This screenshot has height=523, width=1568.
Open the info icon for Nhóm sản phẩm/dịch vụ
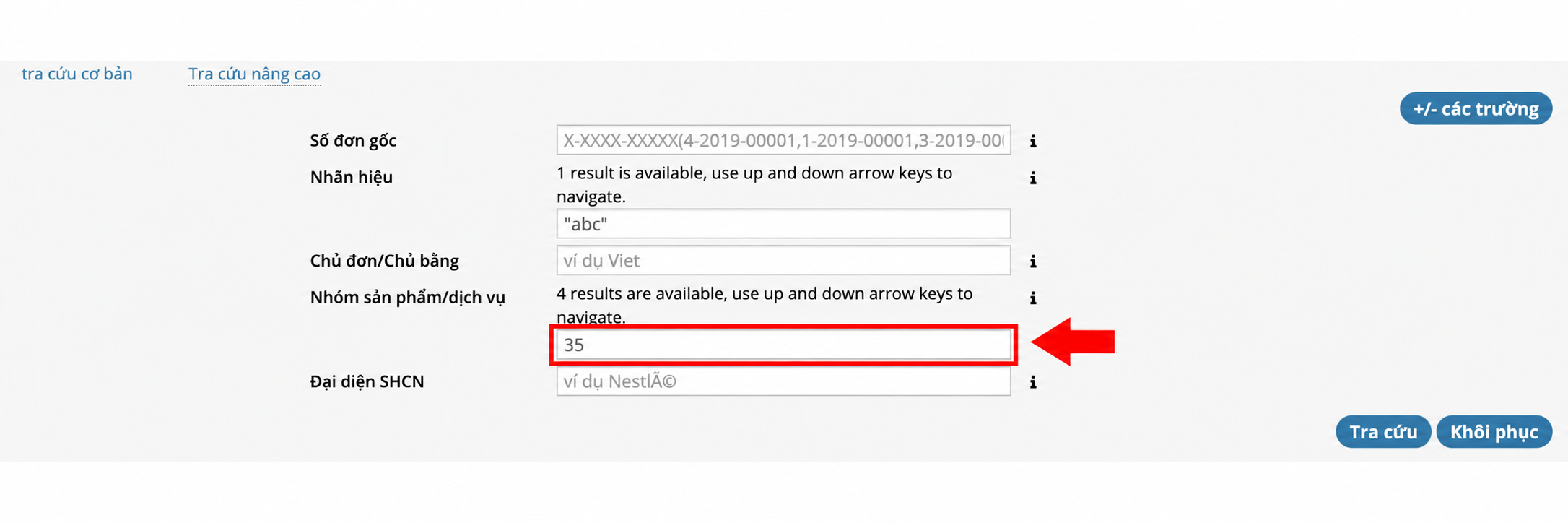coord(1033,298)
